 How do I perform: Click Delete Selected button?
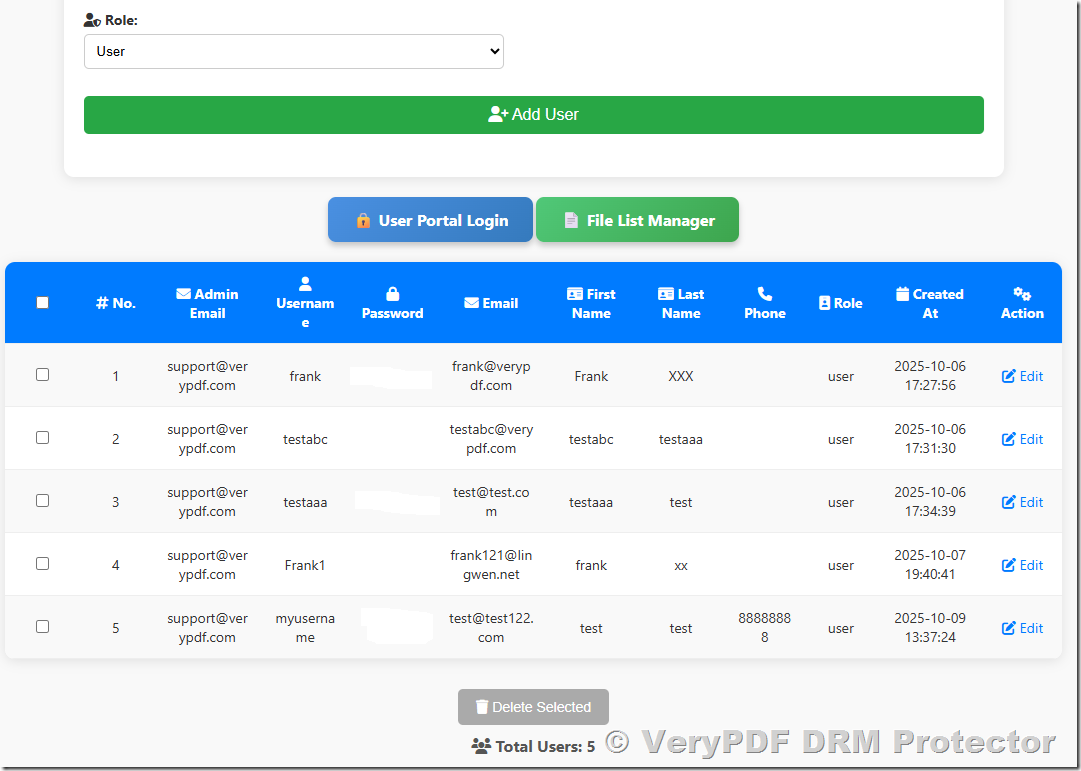533,706
